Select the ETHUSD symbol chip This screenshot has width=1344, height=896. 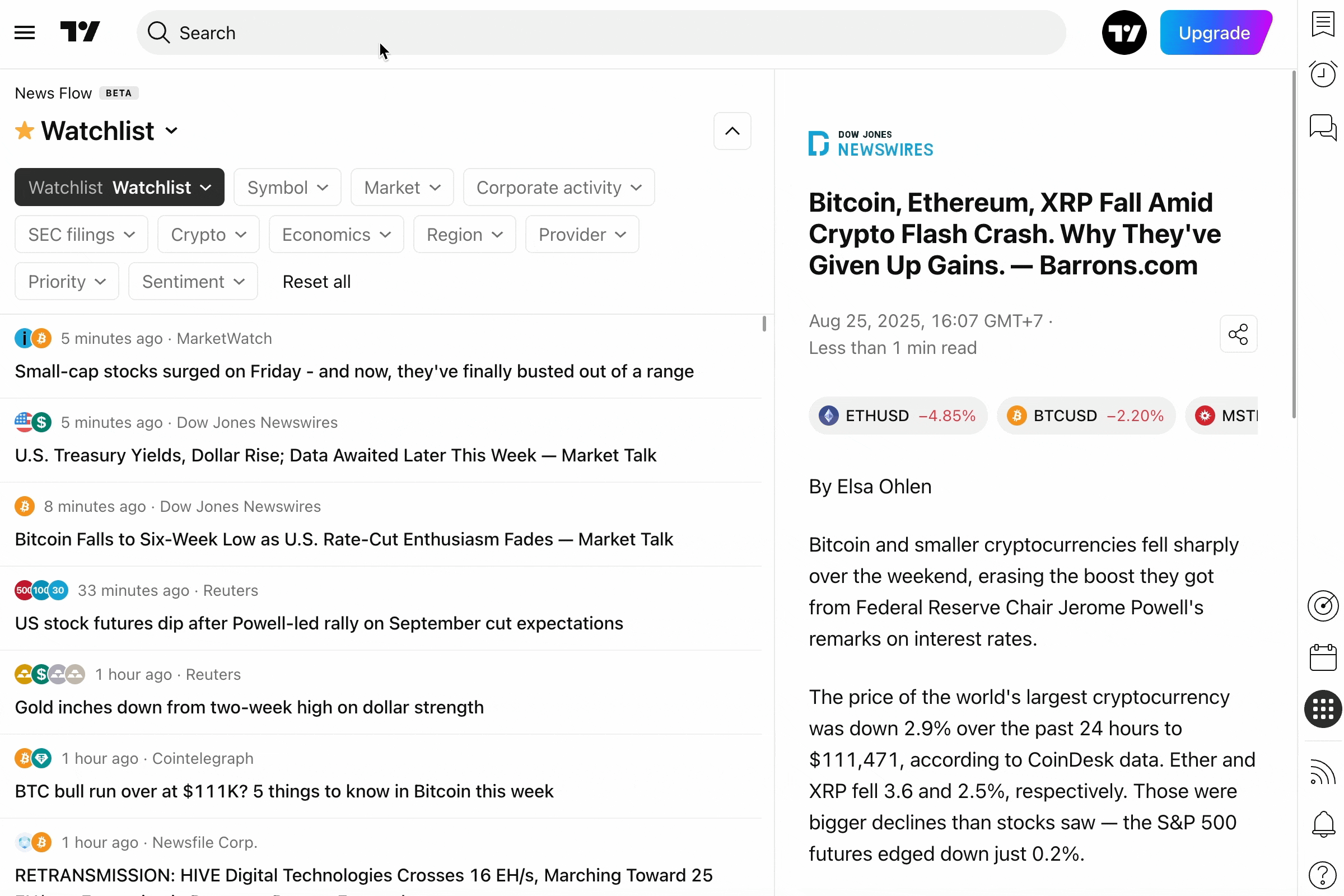pyautogui.click(x=897, y=416)
